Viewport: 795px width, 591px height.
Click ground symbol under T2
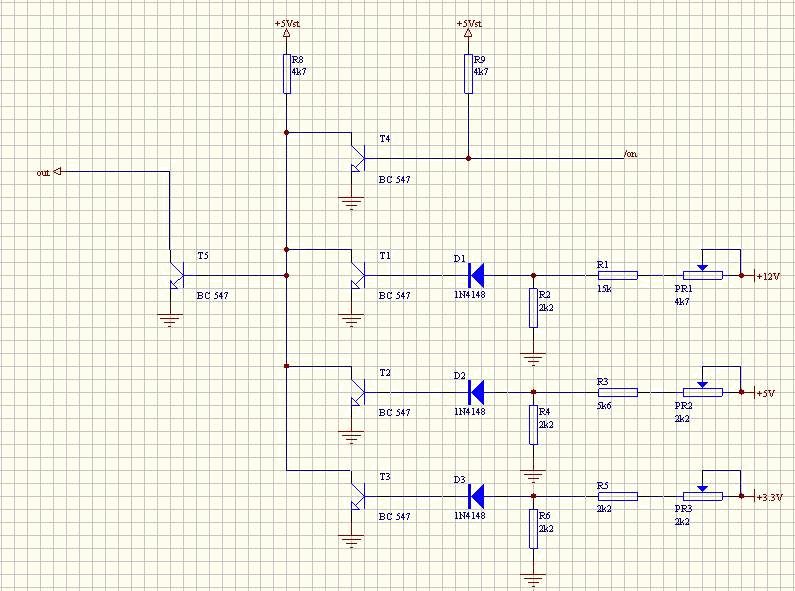click(x=351, y=438)
